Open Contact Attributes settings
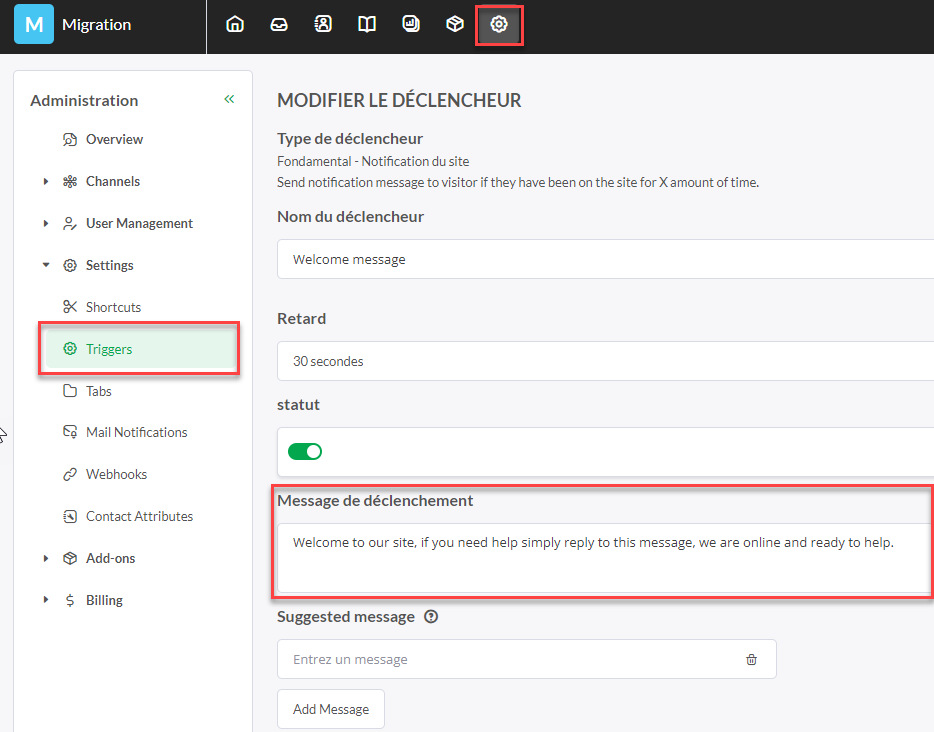The width and height of the screenshot is (934, 732). point(139,516)
